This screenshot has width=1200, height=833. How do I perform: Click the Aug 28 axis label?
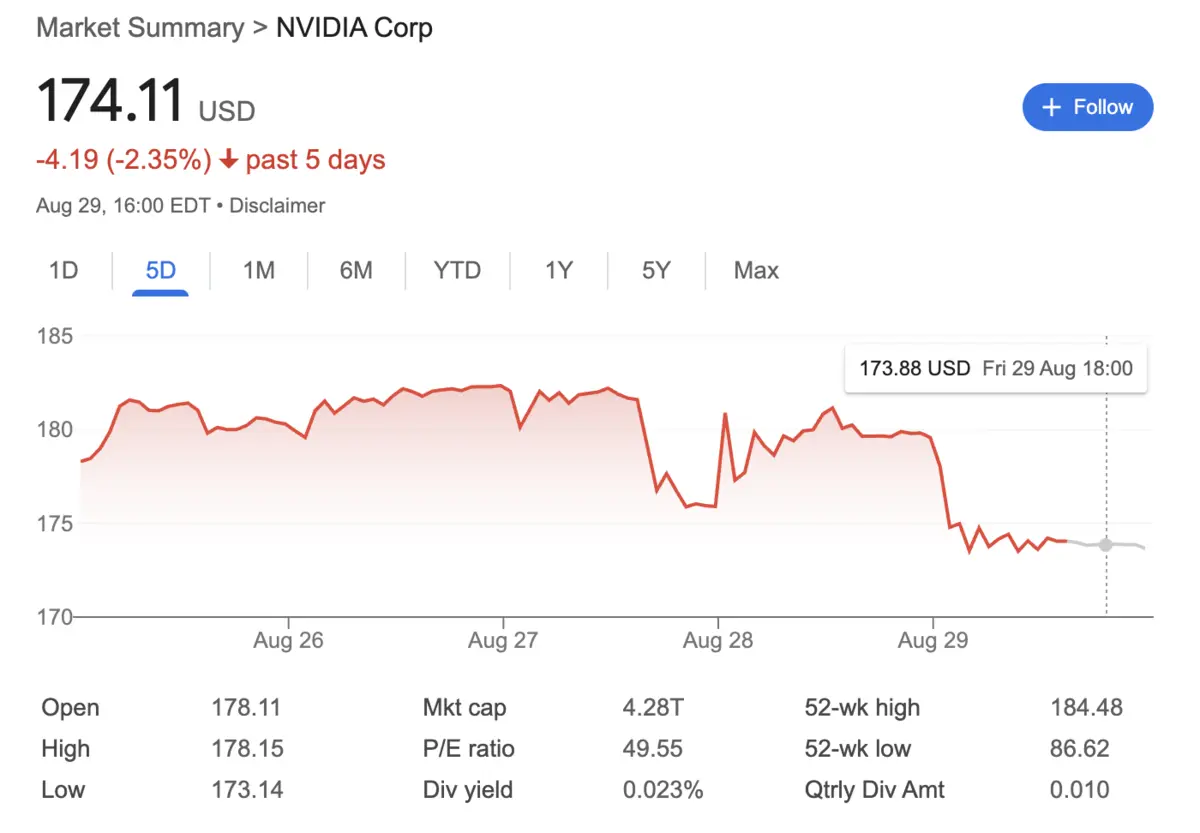pos(717,640)
